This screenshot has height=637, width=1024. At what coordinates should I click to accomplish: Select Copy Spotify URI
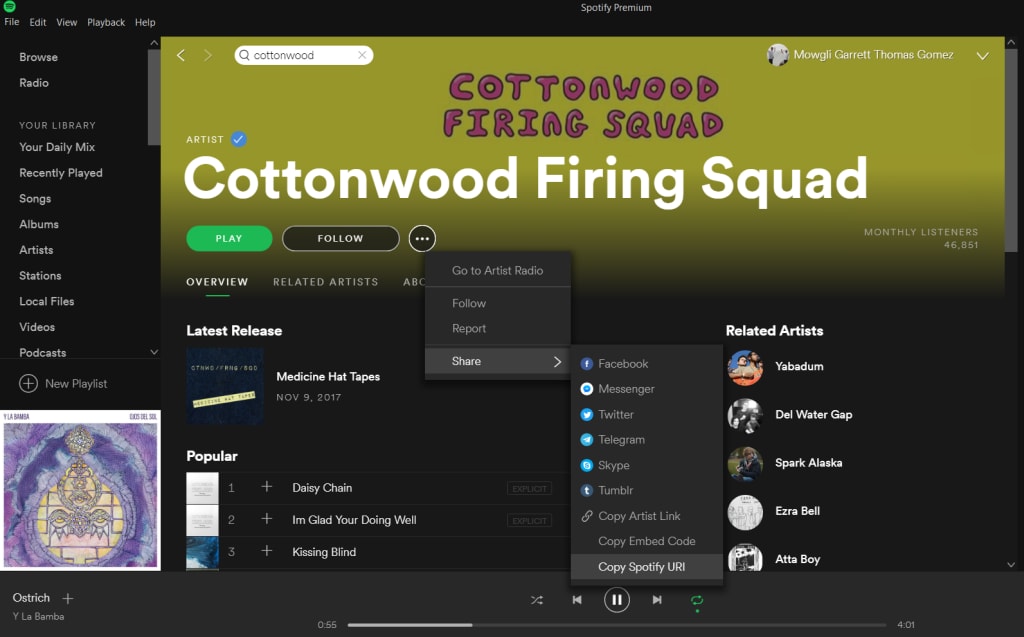pos(647,566)
